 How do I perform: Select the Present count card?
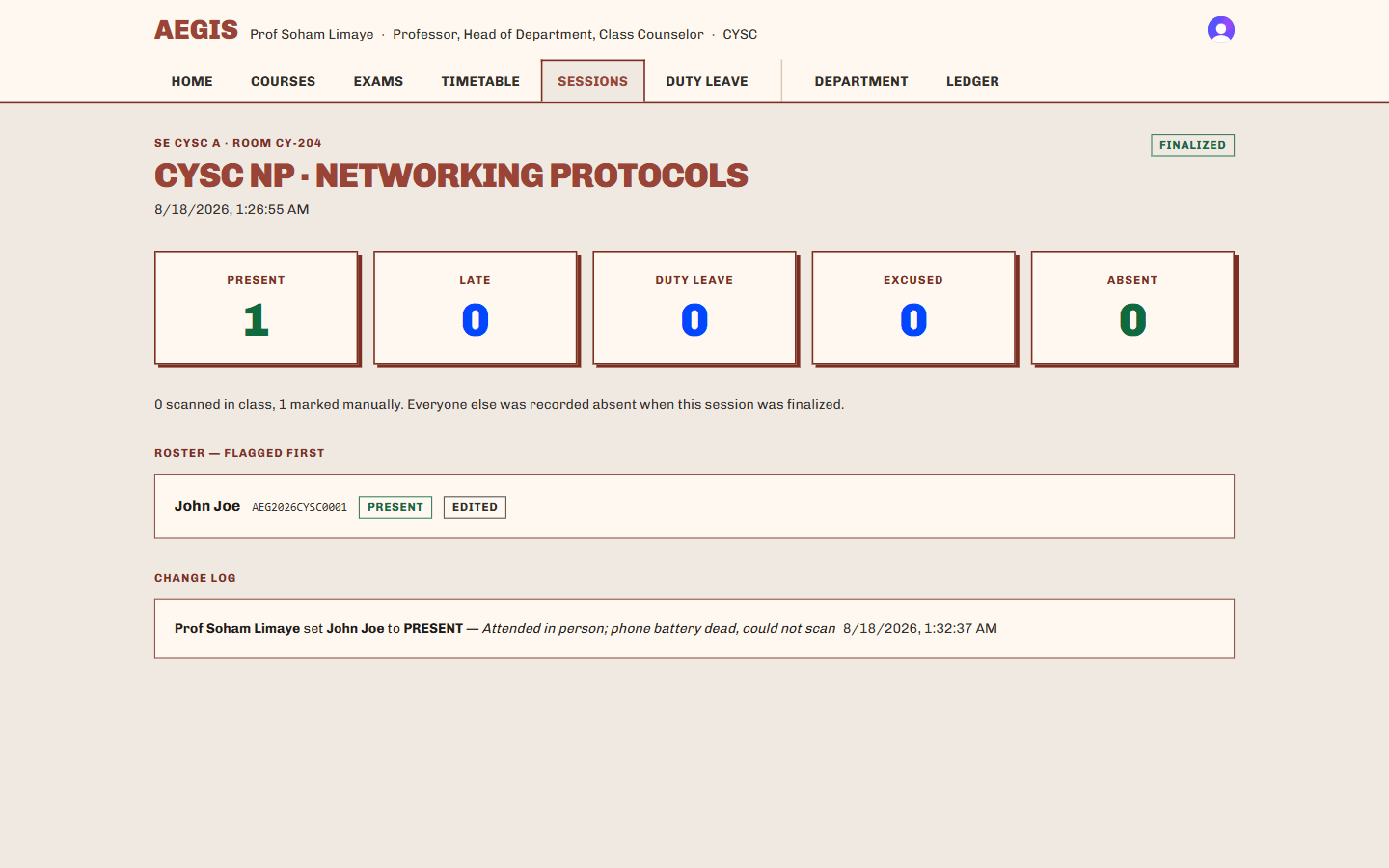[x=257, y=308]
